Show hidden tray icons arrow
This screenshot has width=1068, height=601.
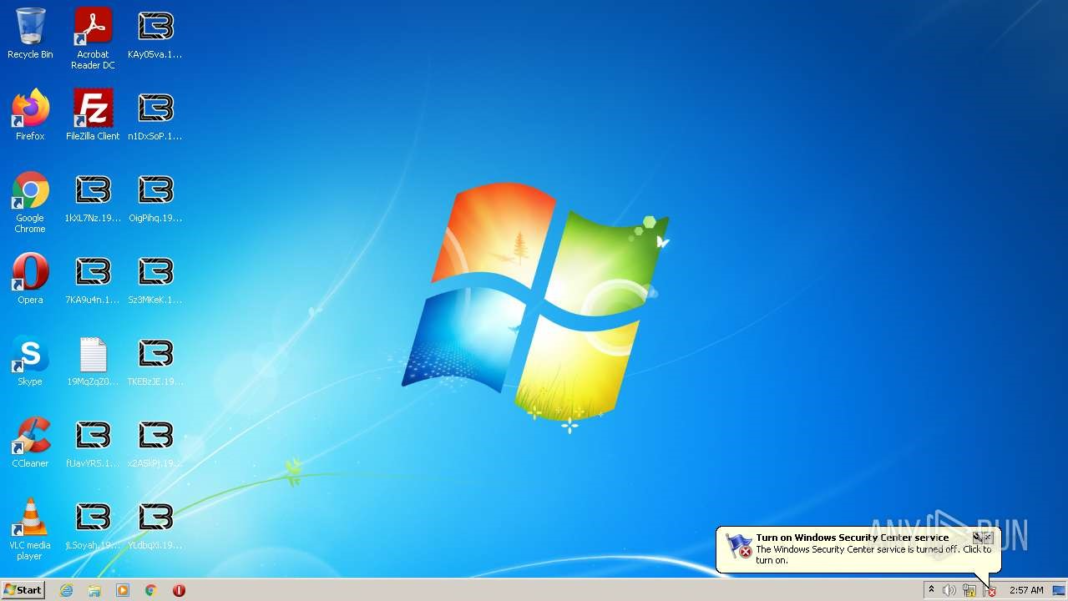click(x=931, y=590)
